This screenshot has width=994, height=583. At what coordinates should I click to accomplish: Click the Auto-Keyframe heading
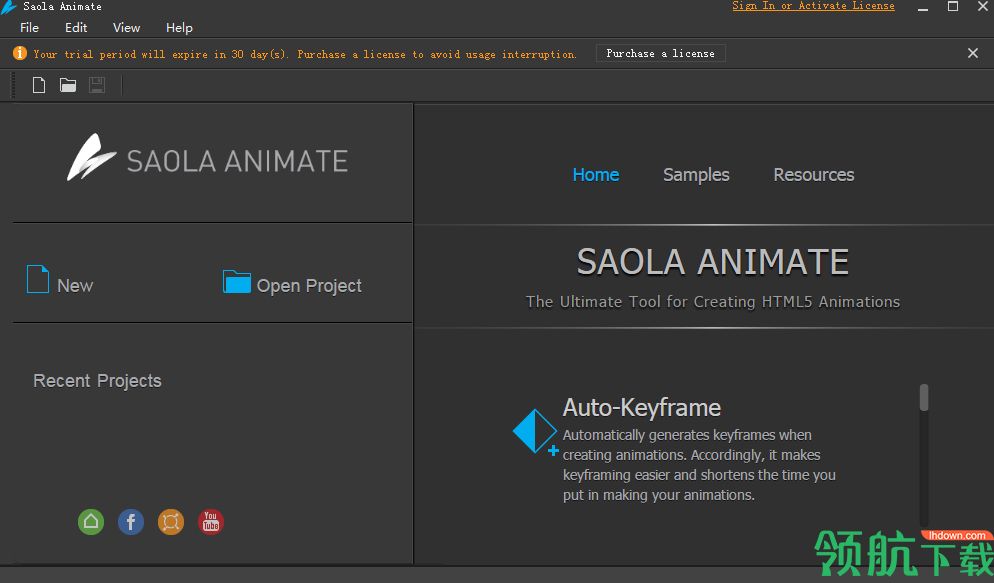[642, 407]
